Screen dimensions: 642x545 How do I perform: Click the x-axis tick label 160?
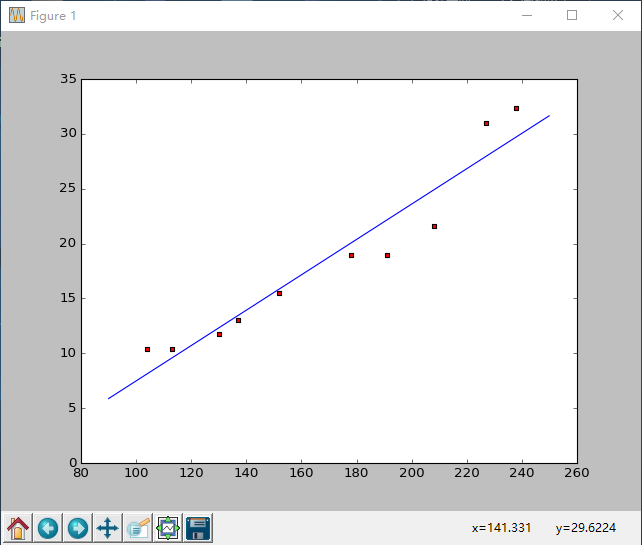301,473
